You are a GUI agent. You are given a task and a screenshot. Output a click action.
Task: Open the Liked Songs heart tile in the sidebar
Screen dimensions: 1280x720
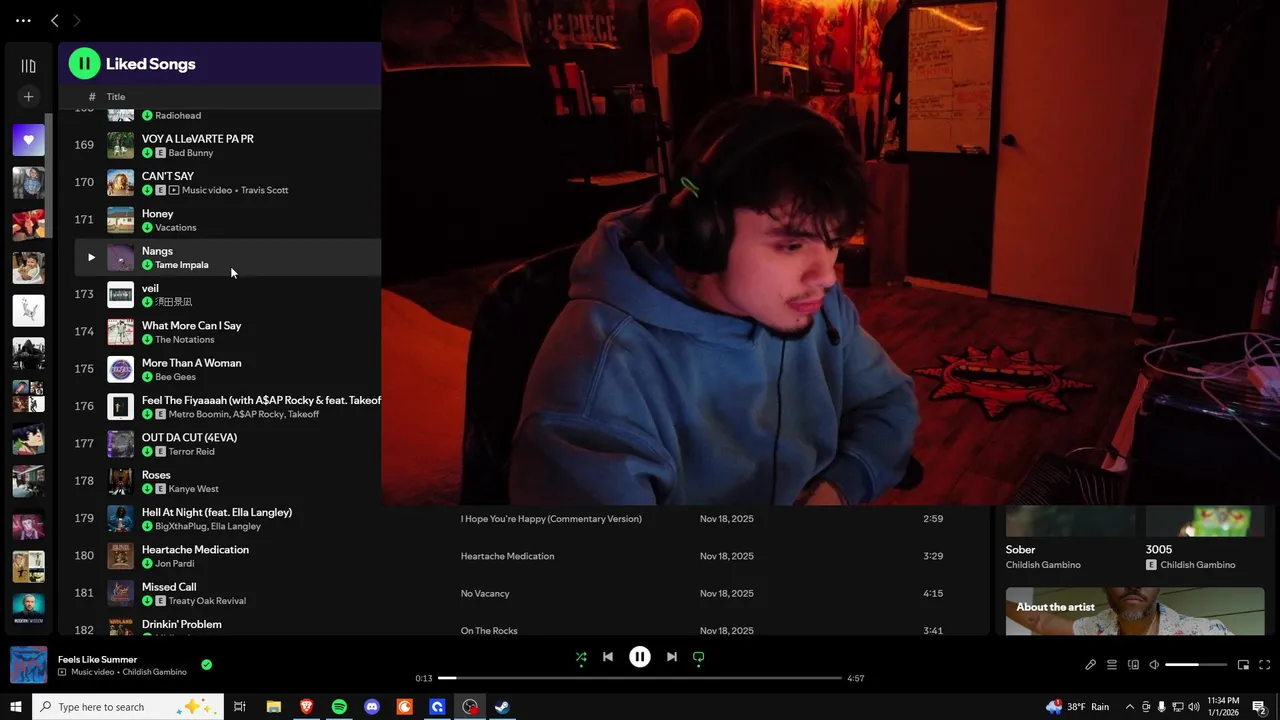(28, 140)
